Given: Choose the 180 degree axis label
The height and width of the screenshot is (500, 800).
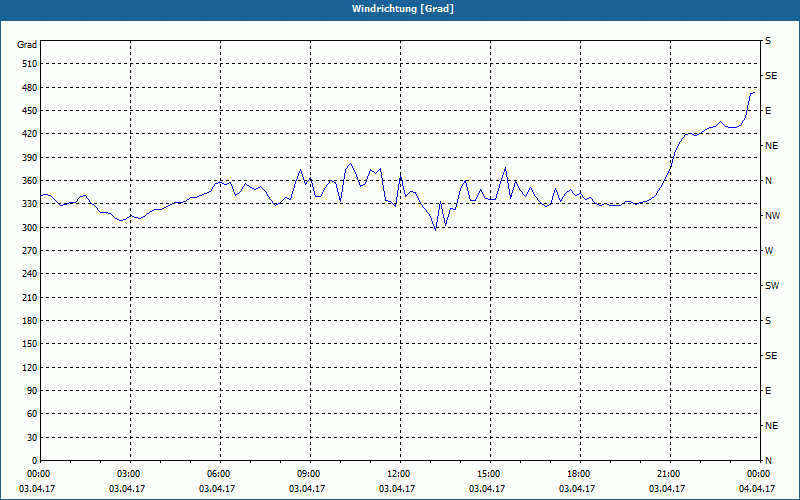Looking at the screenshot, I should click(x=30, y=321).
